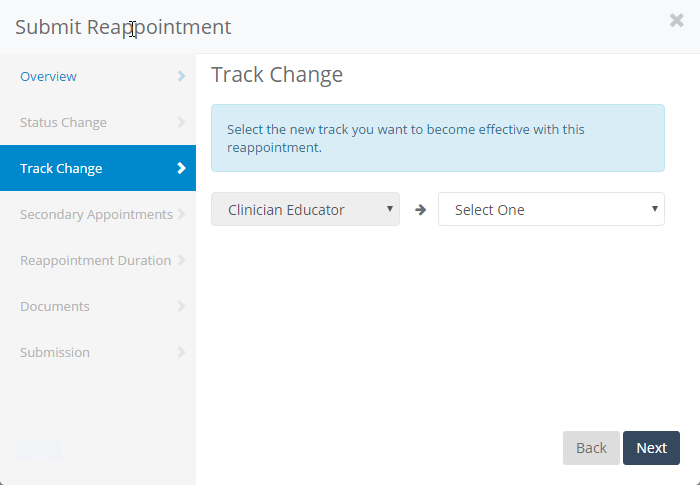Screen dimensions: 700x485
Task: Click the chevron beside Documents
Action: click(181, 306)
